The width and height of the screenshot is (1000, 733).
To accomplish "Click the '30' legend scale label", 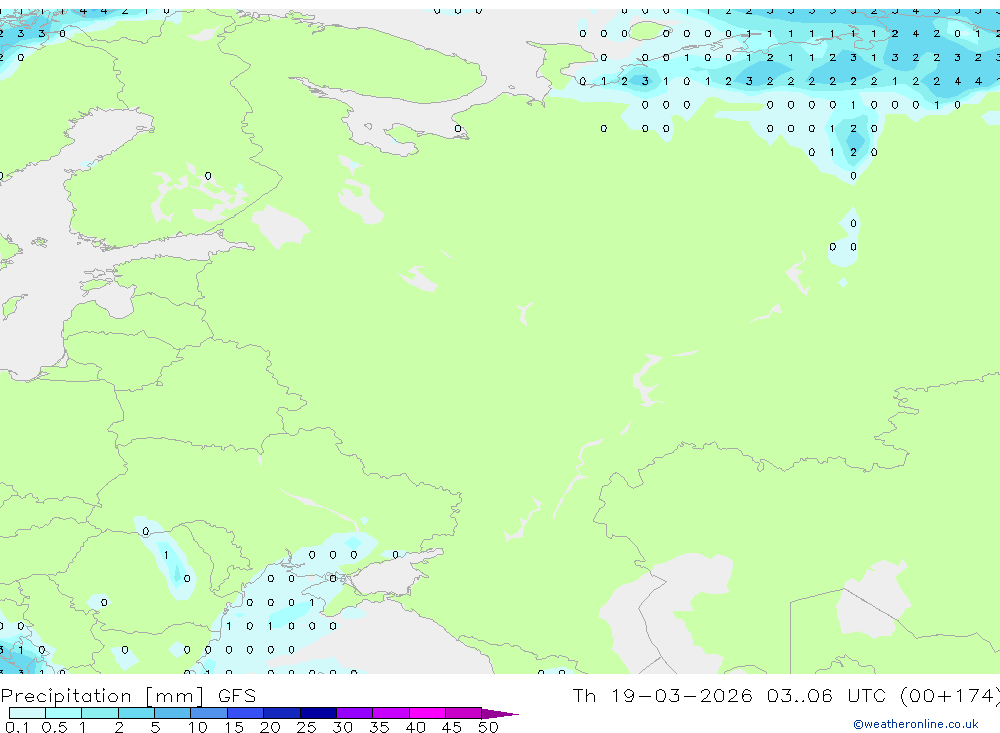I will pyautogui.click(x=343, y=727).
